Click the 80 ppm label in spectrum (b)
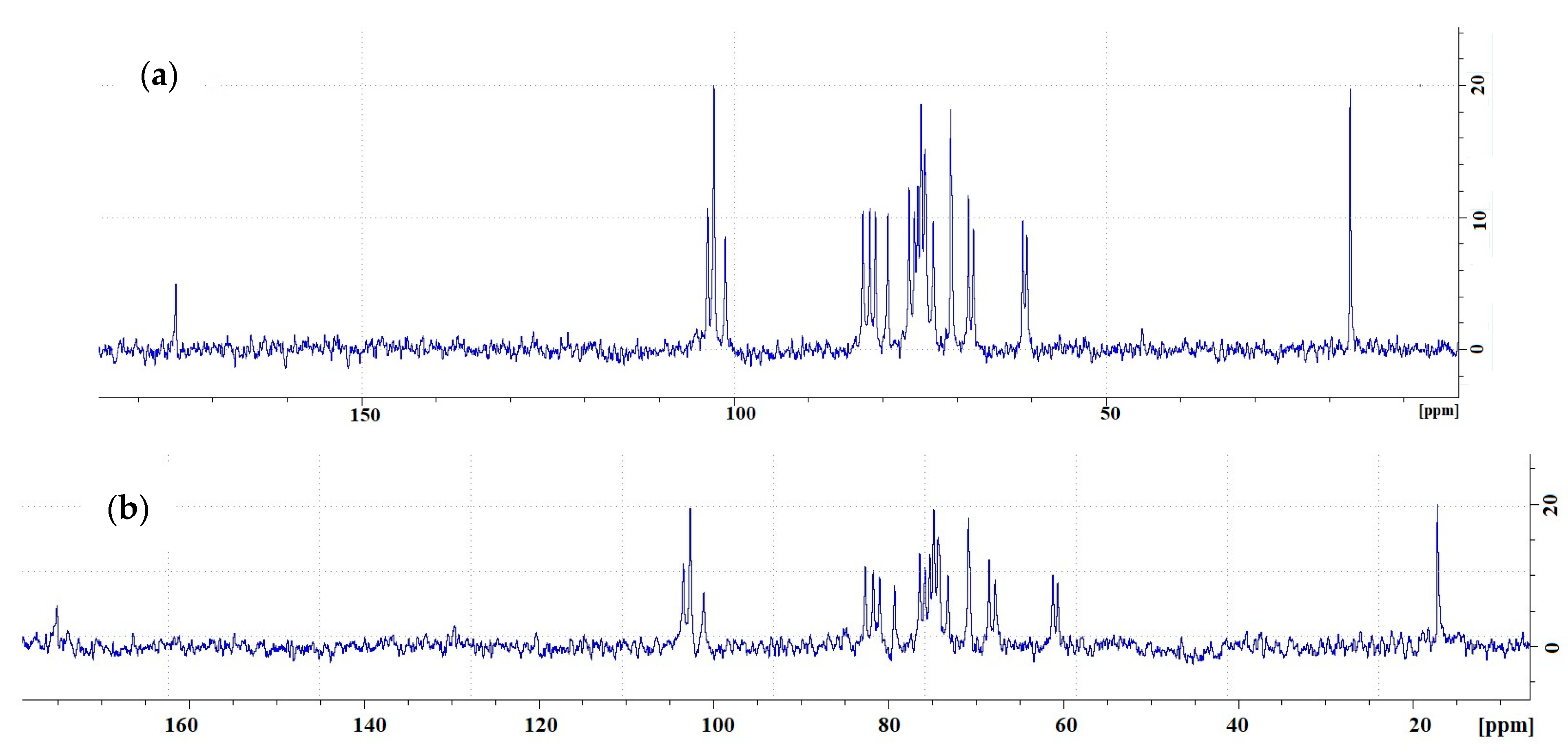Image resolution: width=1568 pixels, height=754 pixels. tap(889, 725)
